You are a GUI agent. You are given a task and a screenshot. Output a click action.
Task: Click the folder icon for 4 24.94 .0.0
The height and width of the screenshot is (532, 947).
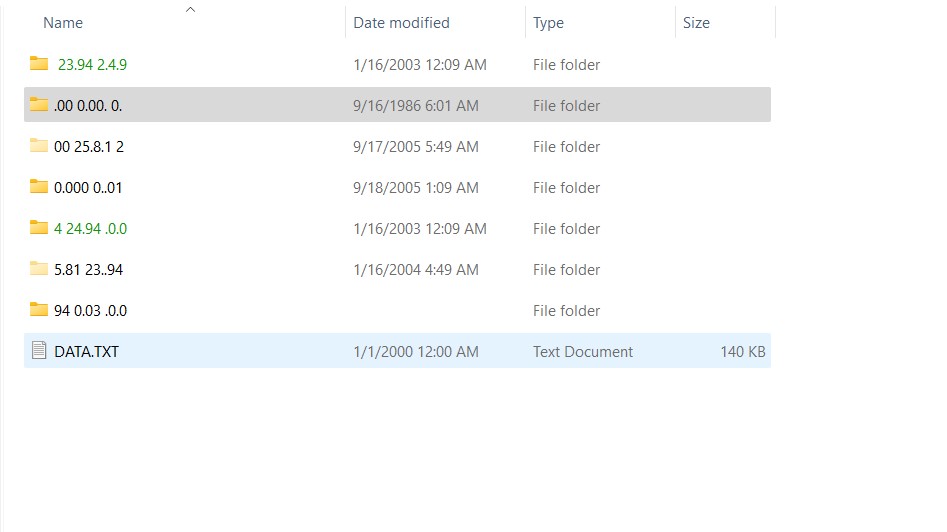(39, 228)
